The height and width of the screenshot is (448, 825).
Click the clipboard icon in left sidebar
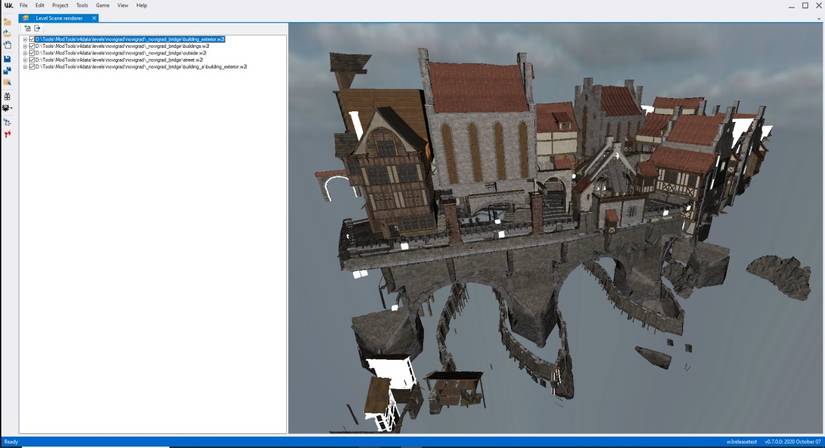pyautogui.click(x=7, y=45)
